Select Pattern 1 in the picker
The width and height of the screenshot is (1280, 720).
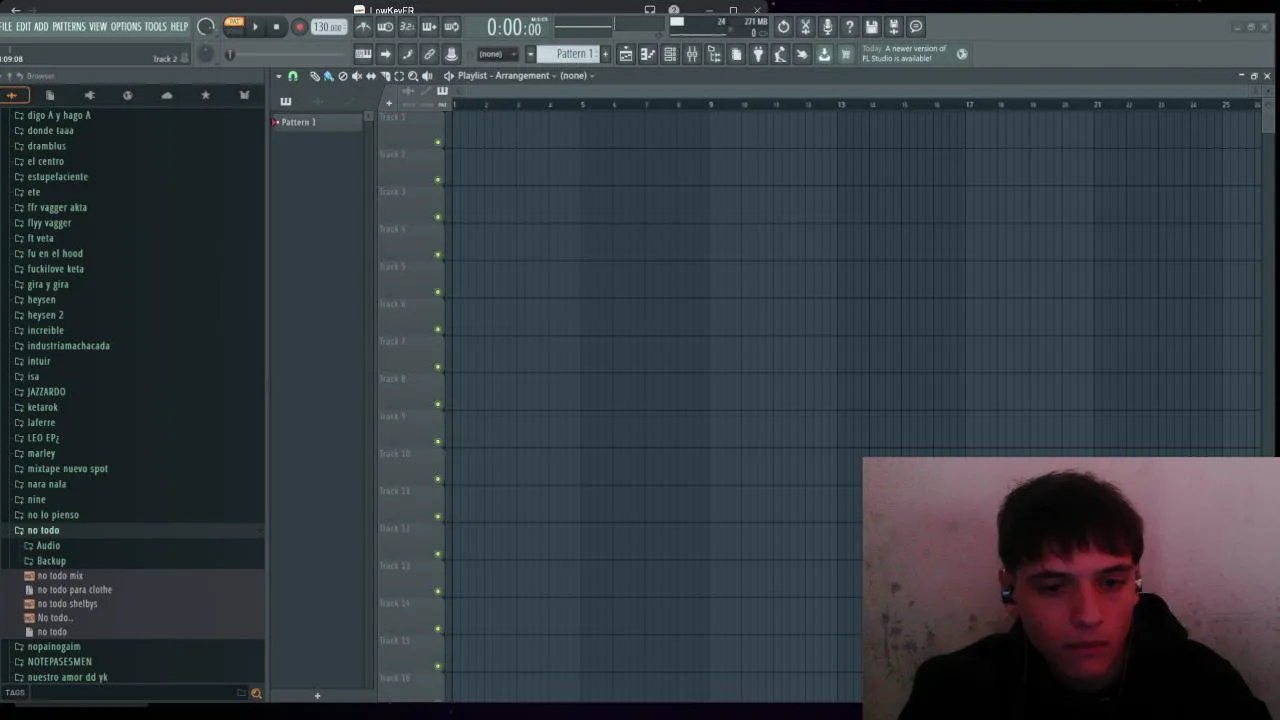click(317, 122)
